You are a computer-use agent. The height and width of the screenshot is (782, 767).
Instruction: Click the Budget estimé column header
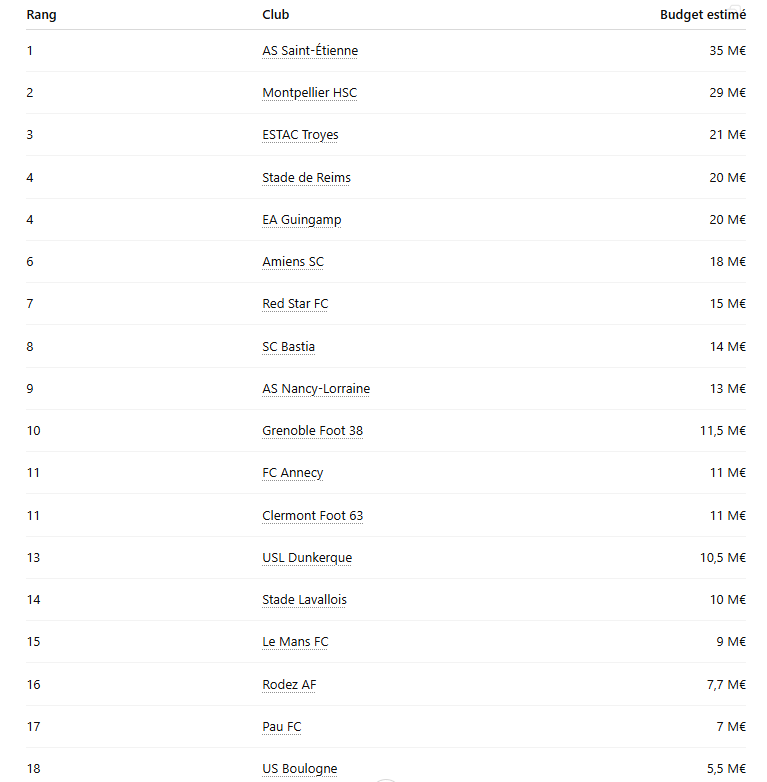703,15
